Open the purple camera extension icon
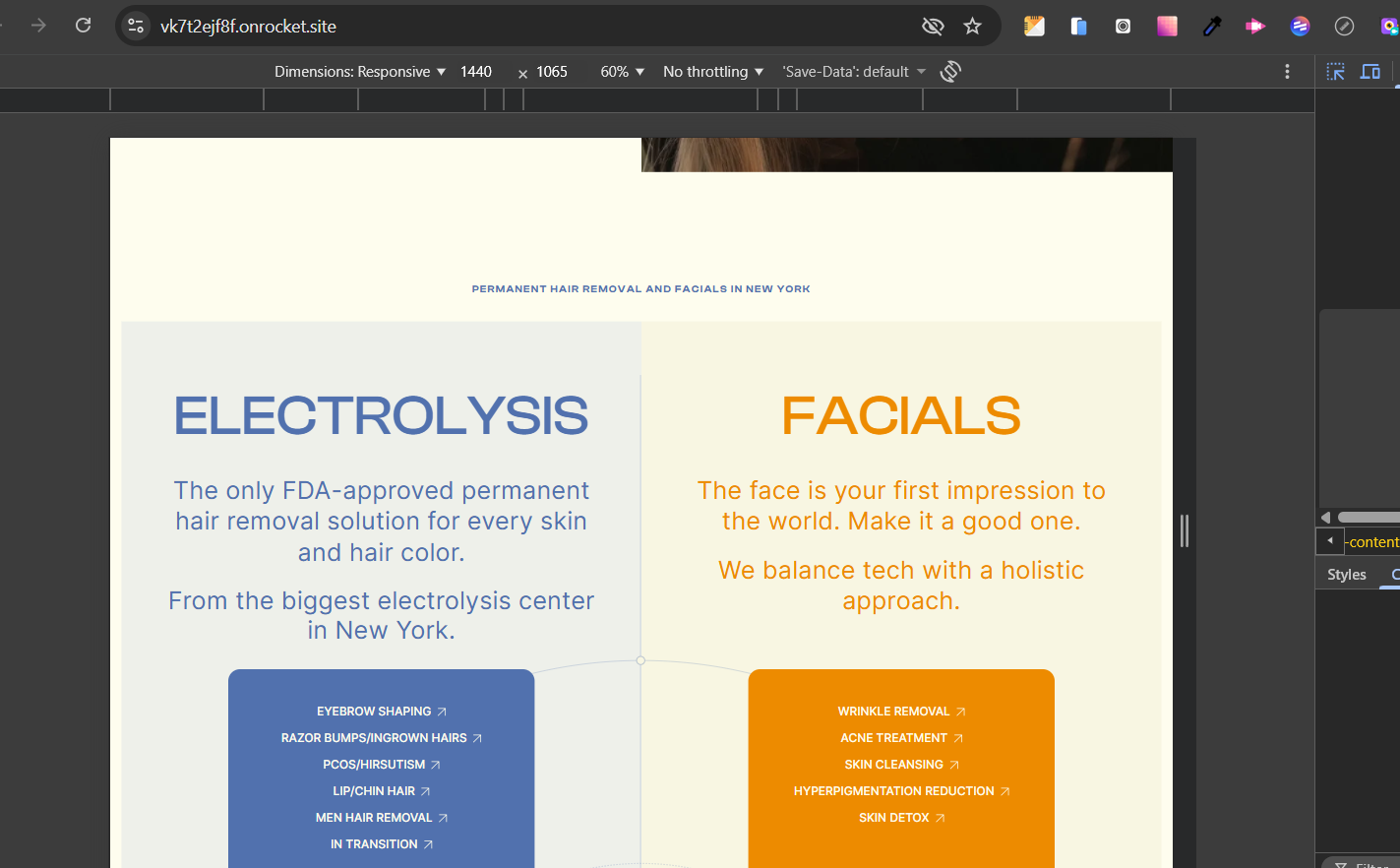 tap(1389, 27)
